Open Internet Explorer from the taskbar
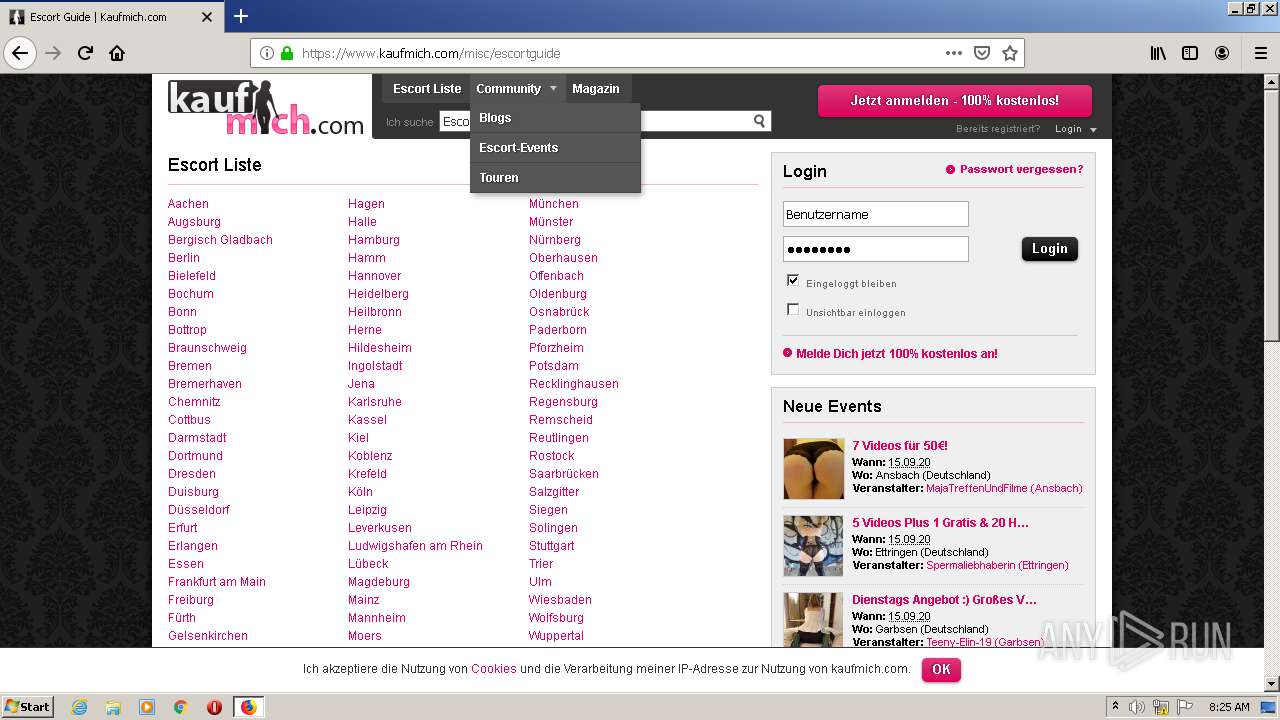 (x=79, y=707)
